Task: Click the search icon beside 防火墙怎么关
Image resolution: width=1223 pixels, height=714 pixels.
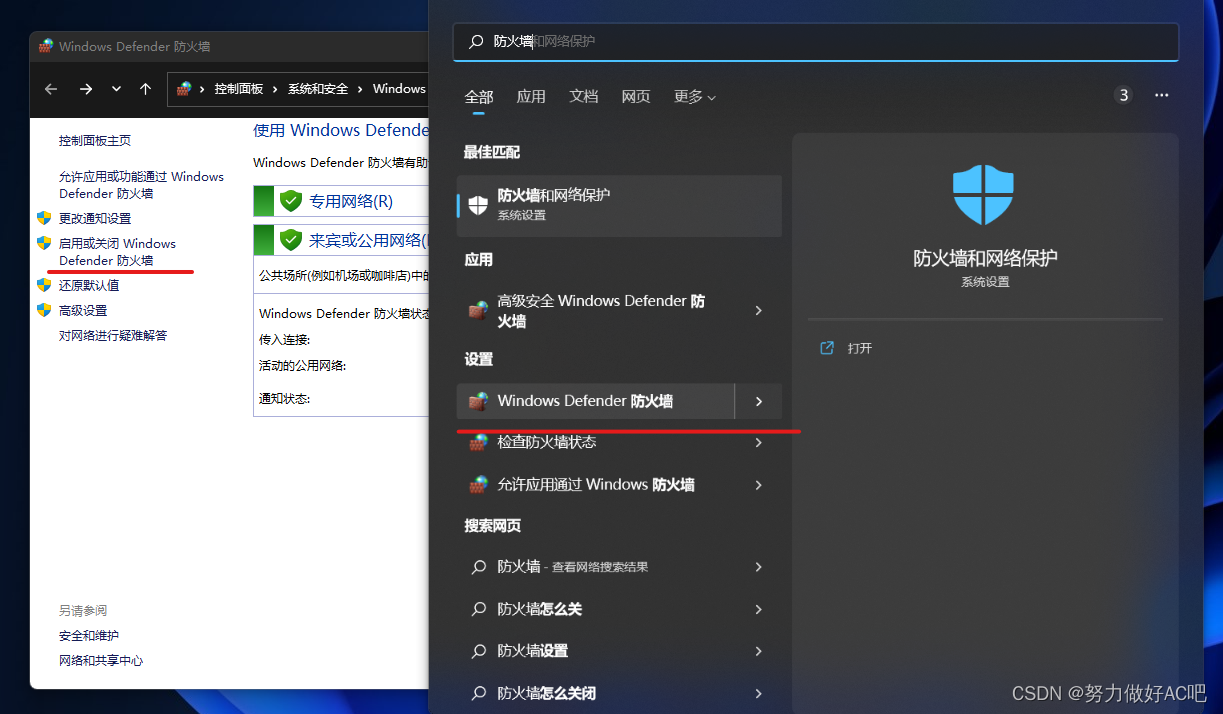Action: click(478, 609)
